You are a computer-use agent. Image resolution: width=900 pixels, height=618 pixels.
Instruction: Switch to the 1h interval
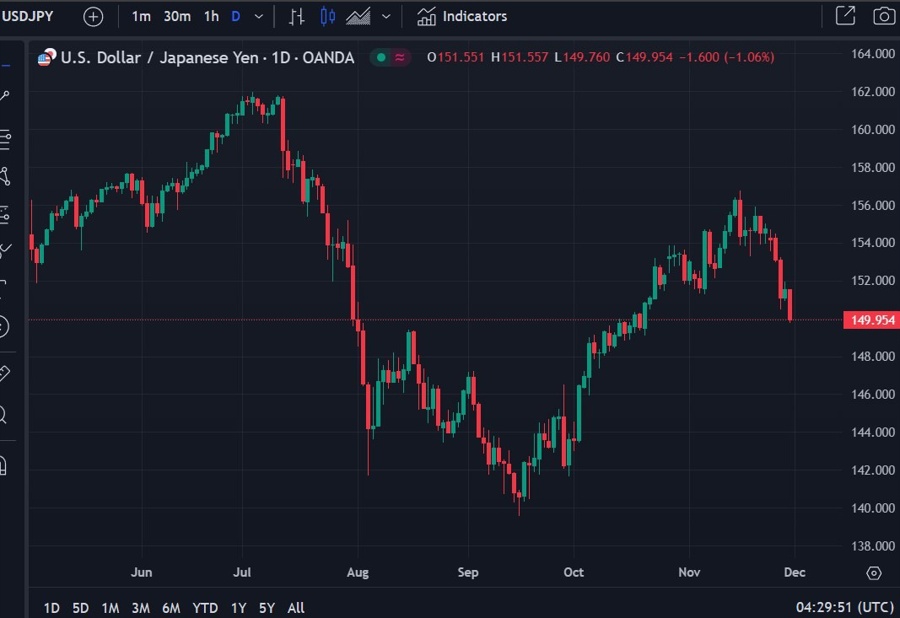tap(211, 16)
